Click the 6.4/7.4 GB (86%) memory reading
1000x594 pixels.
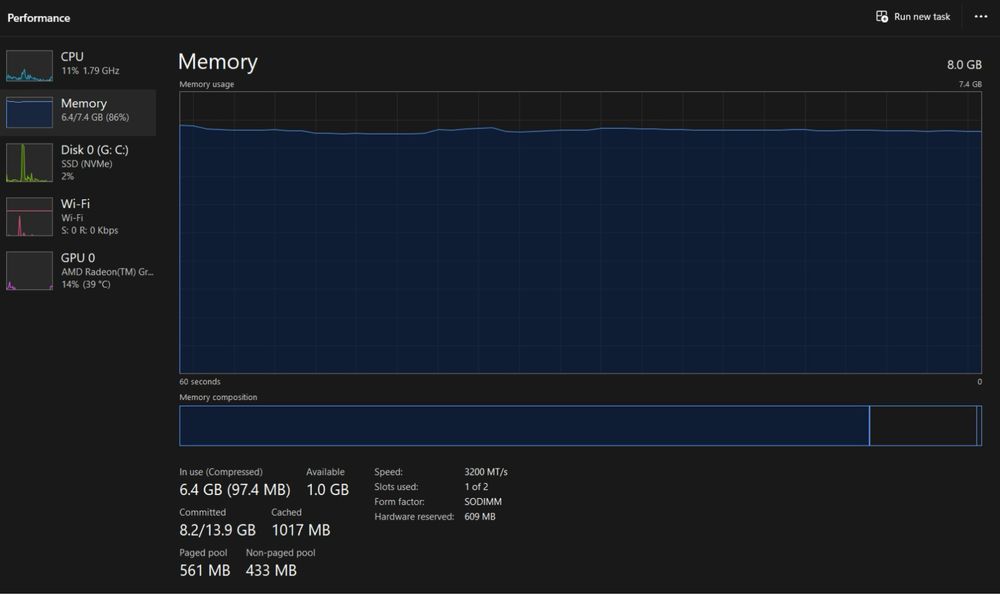95,117
